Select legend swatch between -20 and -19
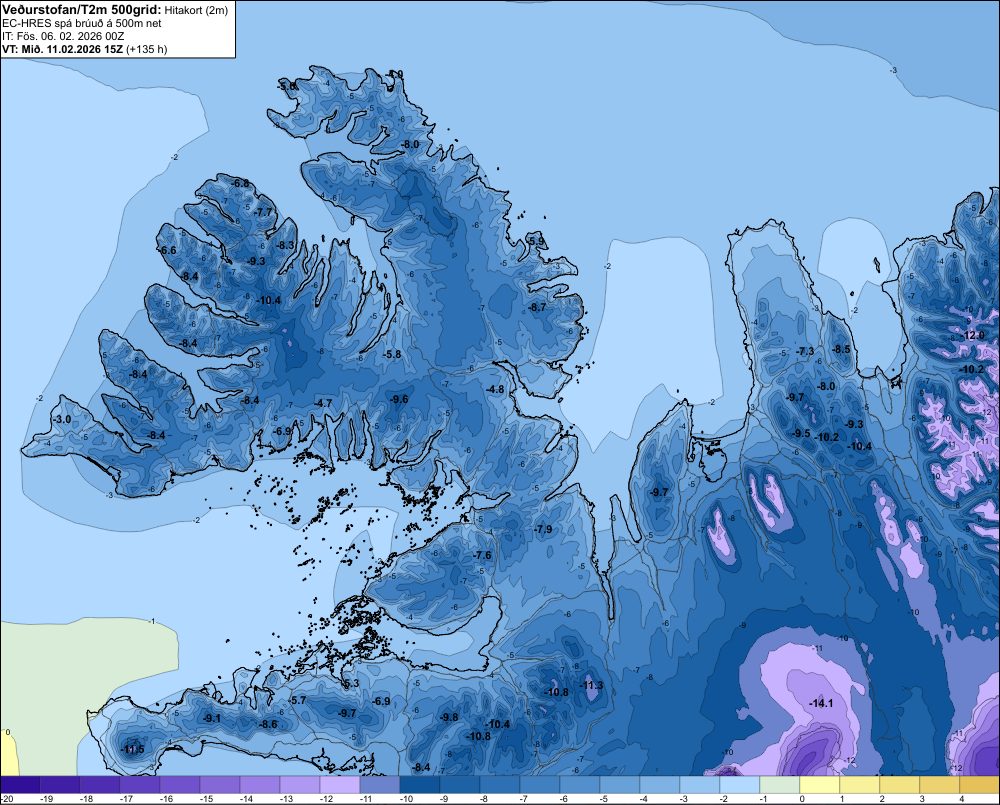This screenshot has height=805, width=1000. coord(20,784)
